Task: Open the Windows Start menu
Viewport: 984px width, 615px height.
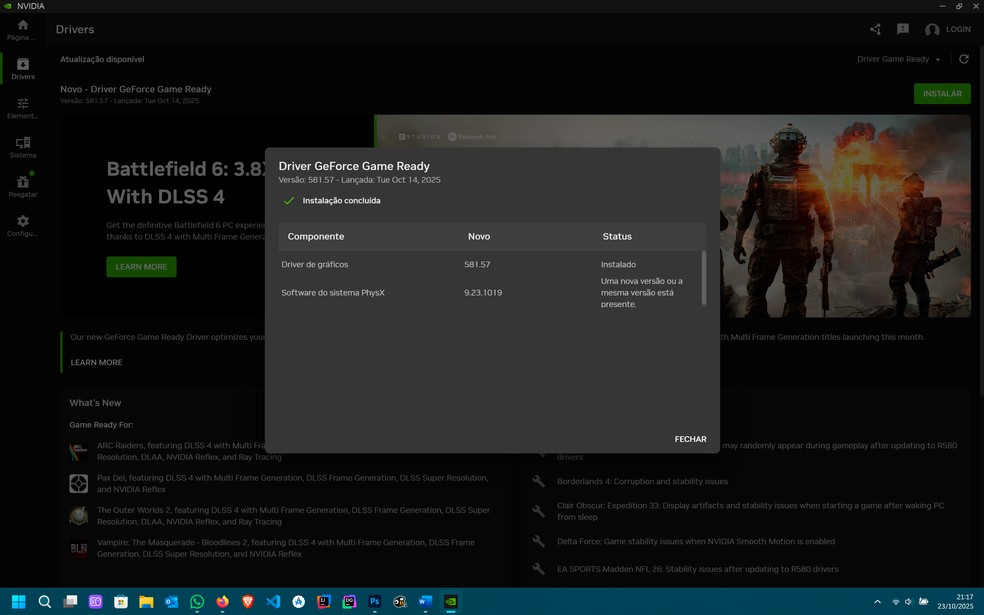Action: coord(18,602)
